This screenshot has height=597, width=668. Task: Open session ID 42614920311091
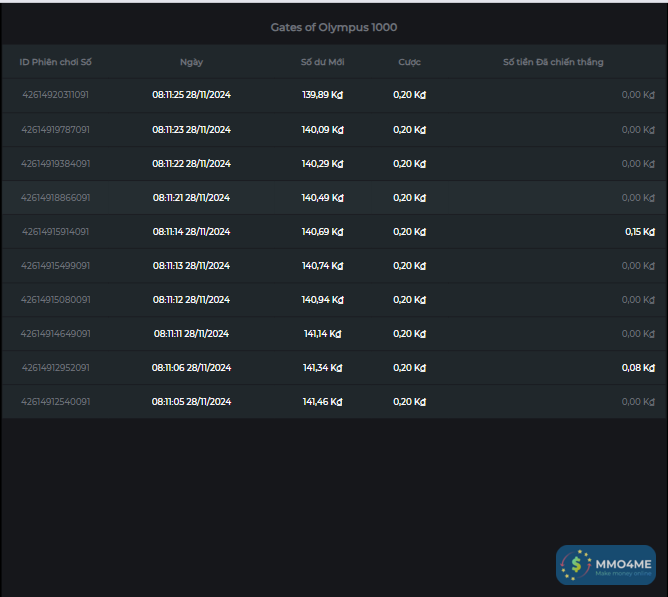click(x=55, y=95)
